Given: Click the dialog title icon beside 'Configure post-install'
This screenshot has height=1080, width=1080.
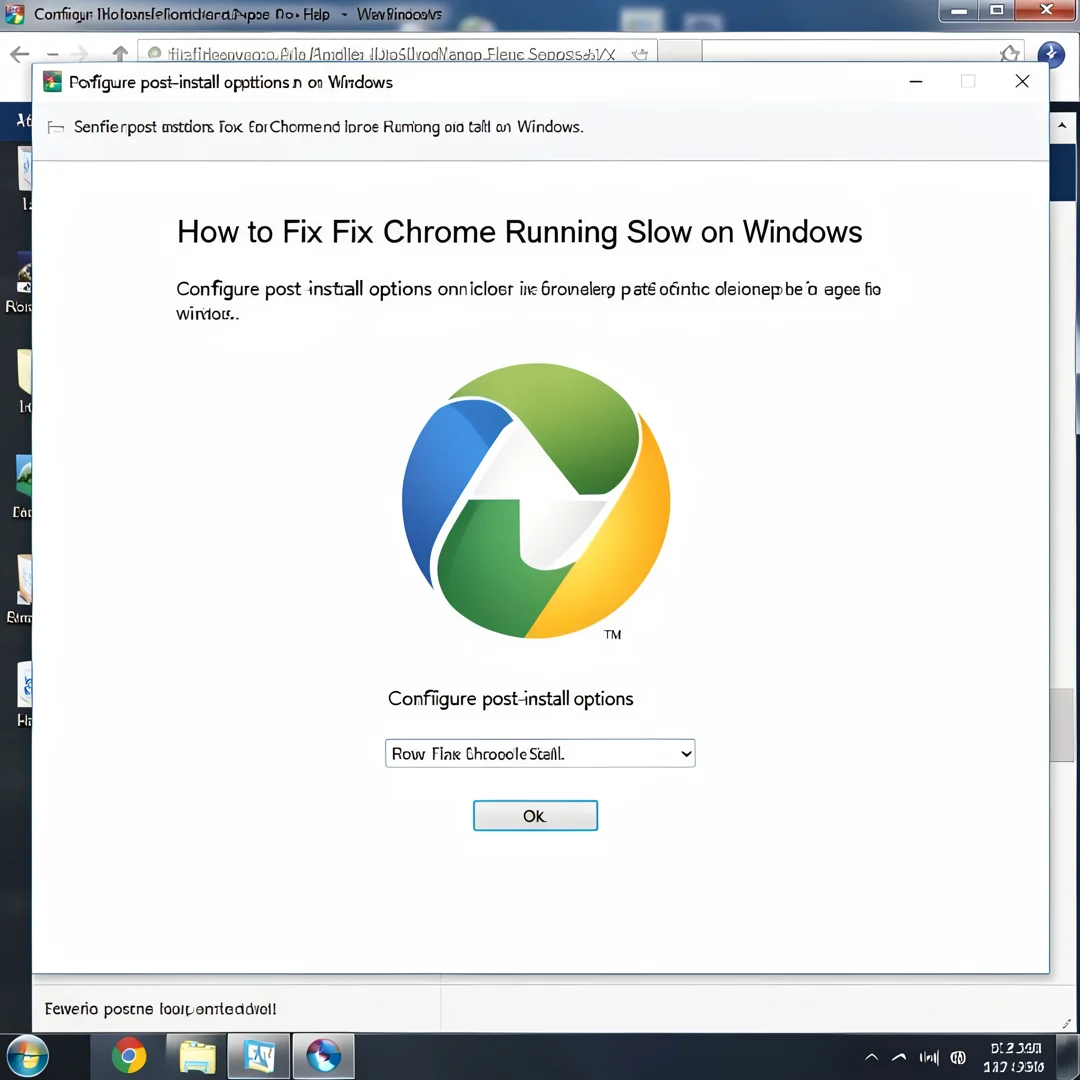Looking at the screenshot, I should (x=52, y=82).
